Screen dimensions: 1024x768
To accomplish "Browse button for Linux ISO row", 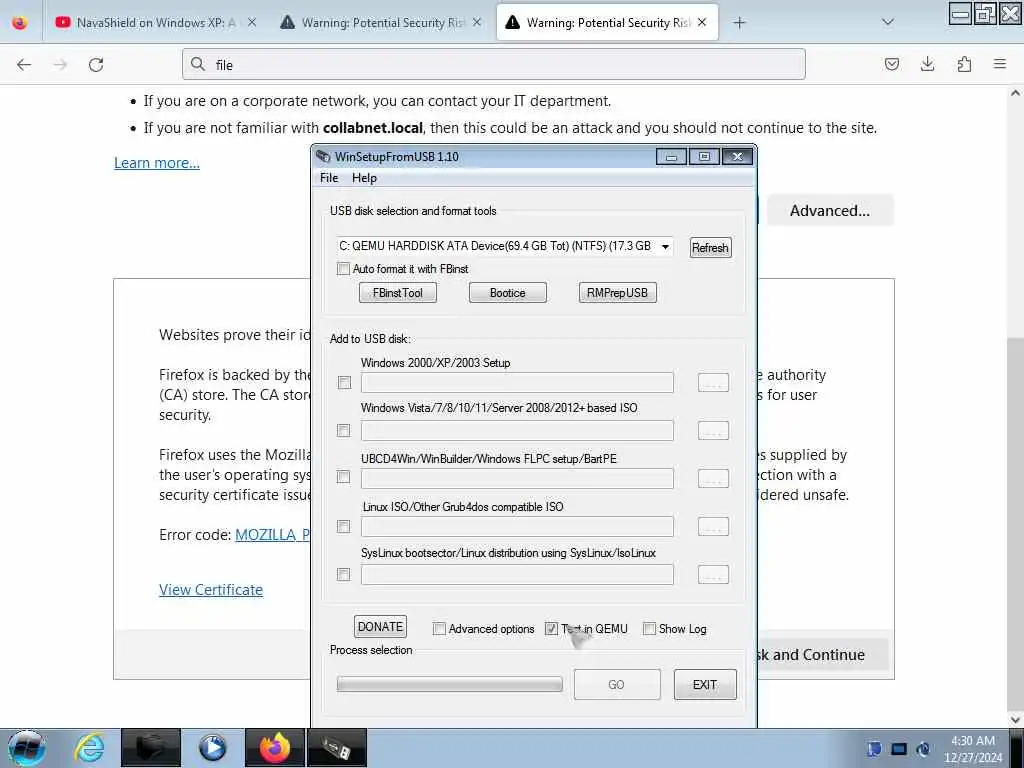I will coord(713,526).
